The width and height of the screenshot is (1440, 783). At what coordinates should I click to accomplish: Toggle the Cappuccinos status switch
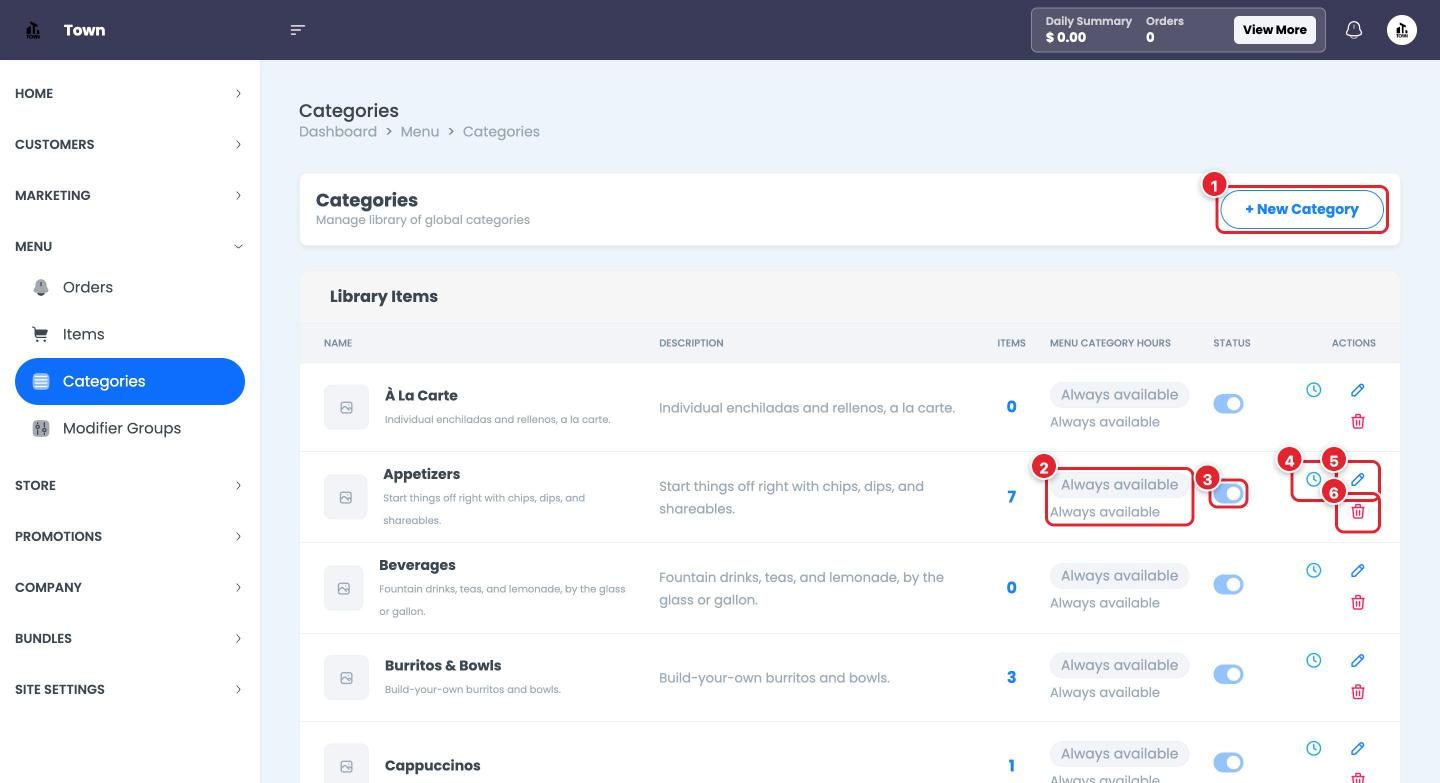pos(1228,762)
